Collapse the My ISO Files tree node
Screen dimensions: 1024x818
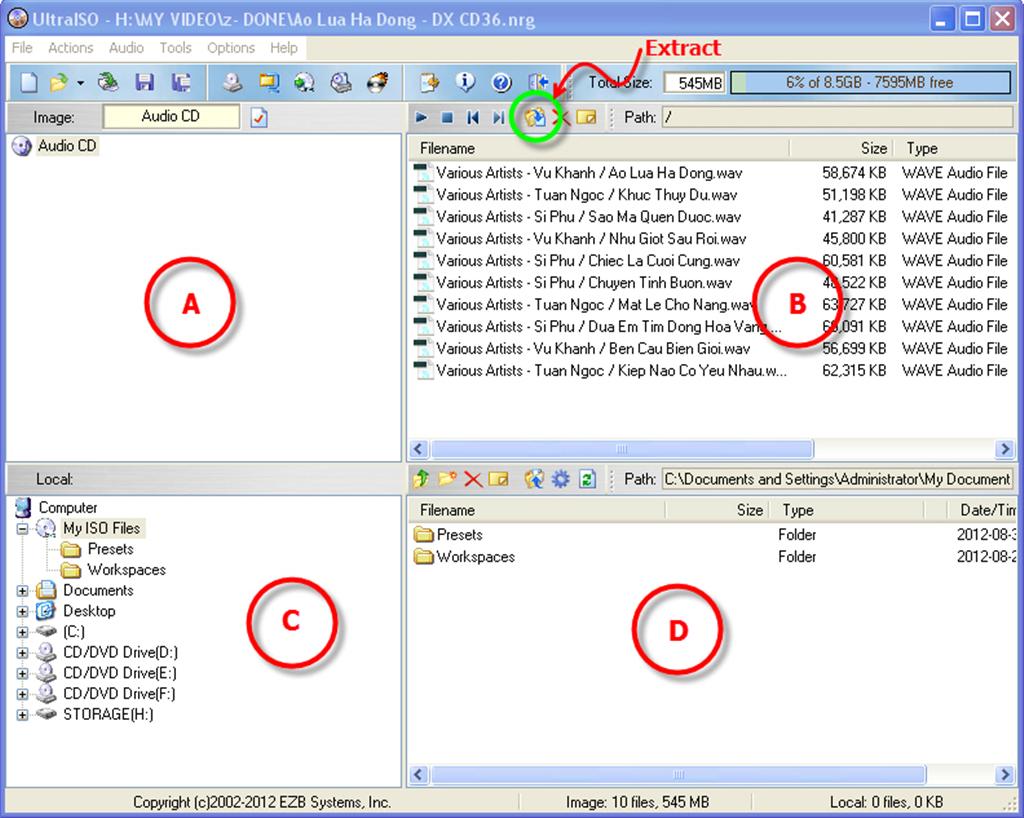coord(23,528)
